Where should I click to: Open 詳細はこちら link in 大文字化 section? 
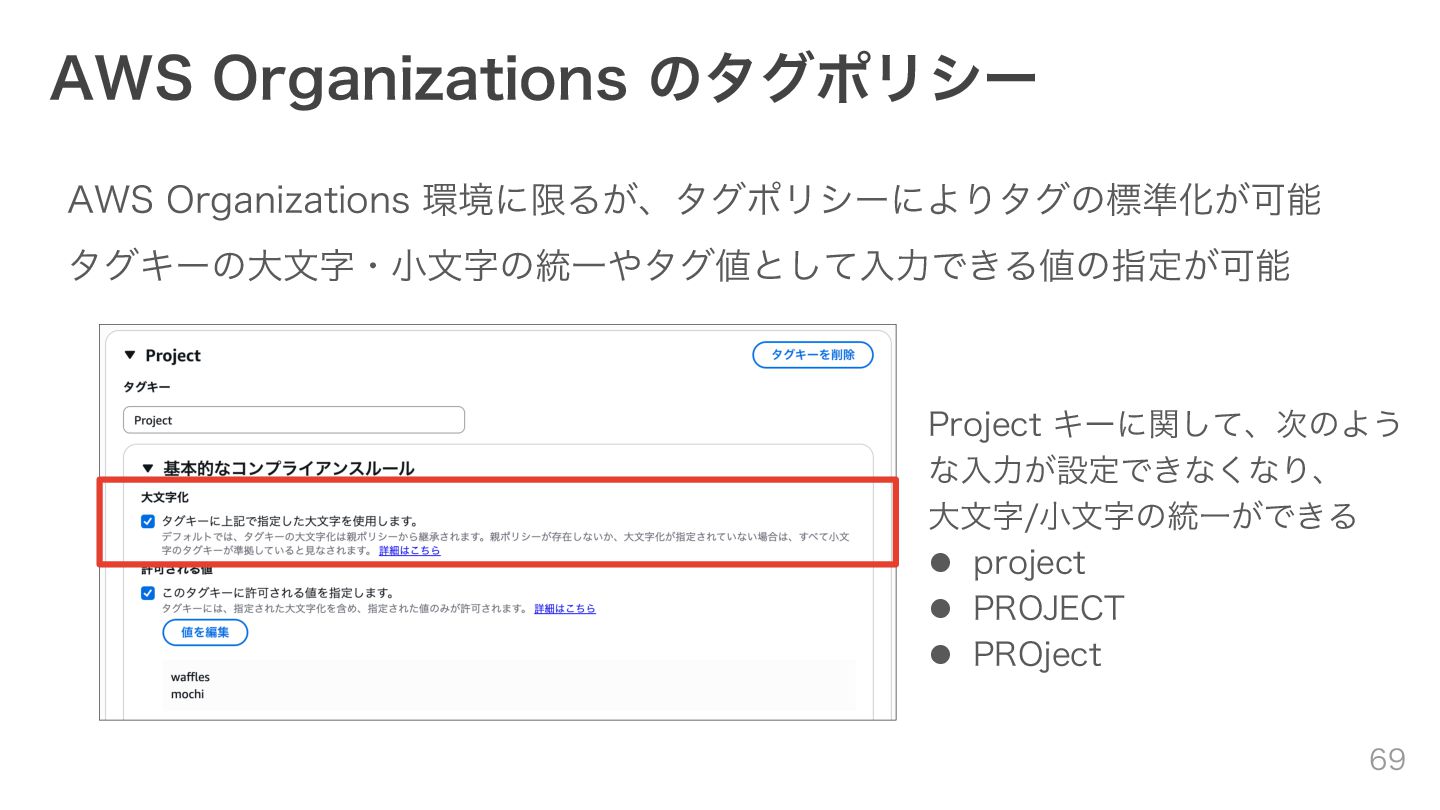pyautogui.click(x=409, y=551)
